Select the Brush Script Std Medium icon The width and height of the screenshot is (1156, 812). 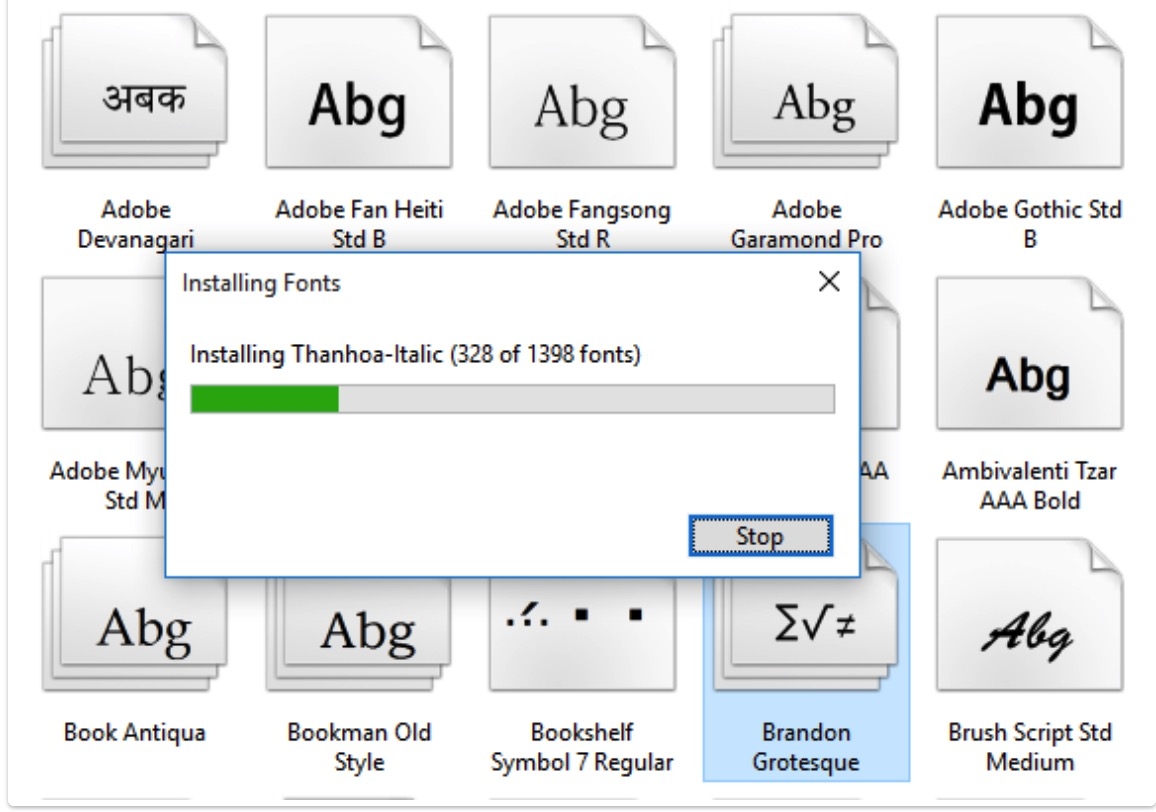[1030, 615]
